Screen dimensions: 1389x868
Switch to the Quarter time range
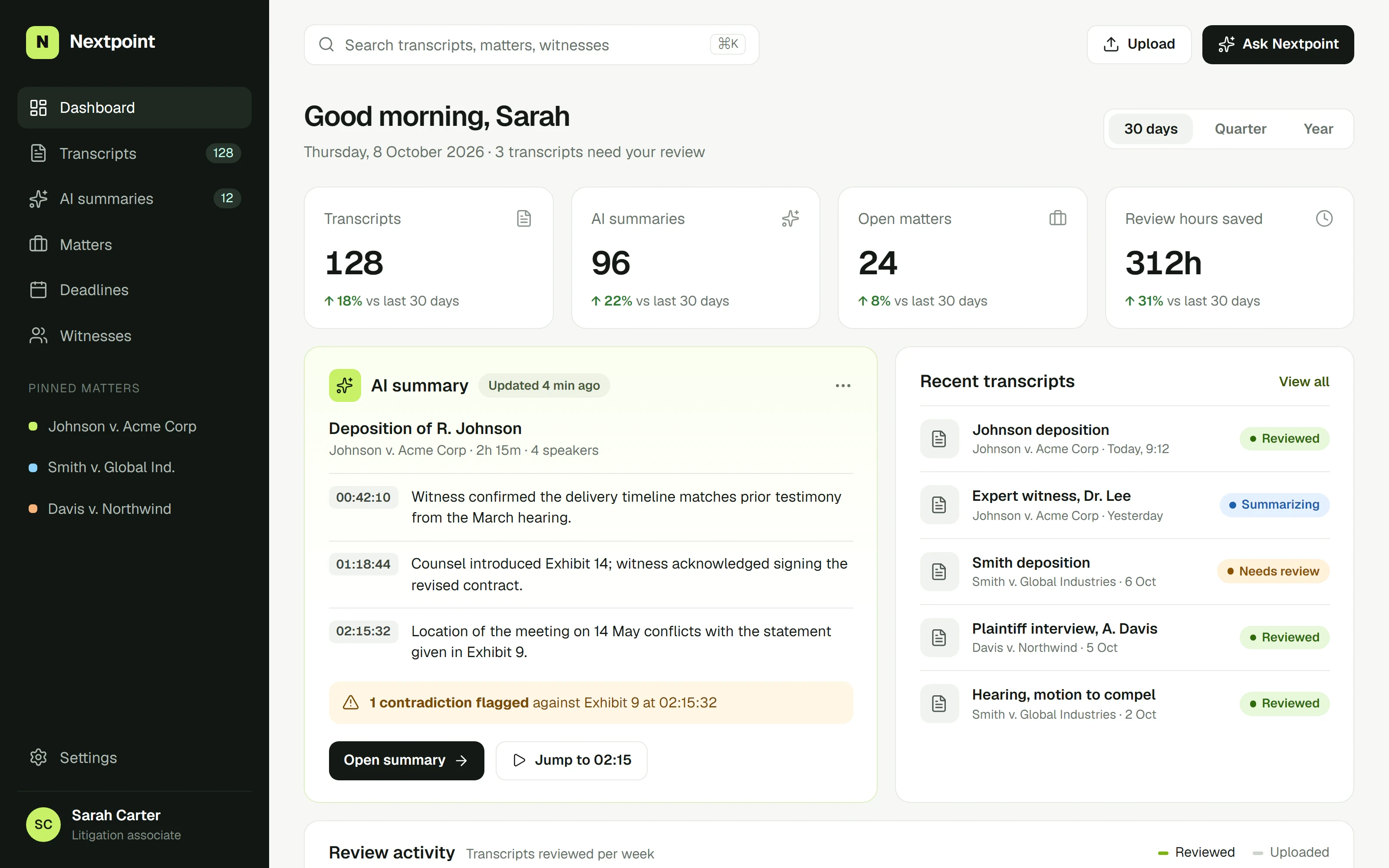point(1241,129)
